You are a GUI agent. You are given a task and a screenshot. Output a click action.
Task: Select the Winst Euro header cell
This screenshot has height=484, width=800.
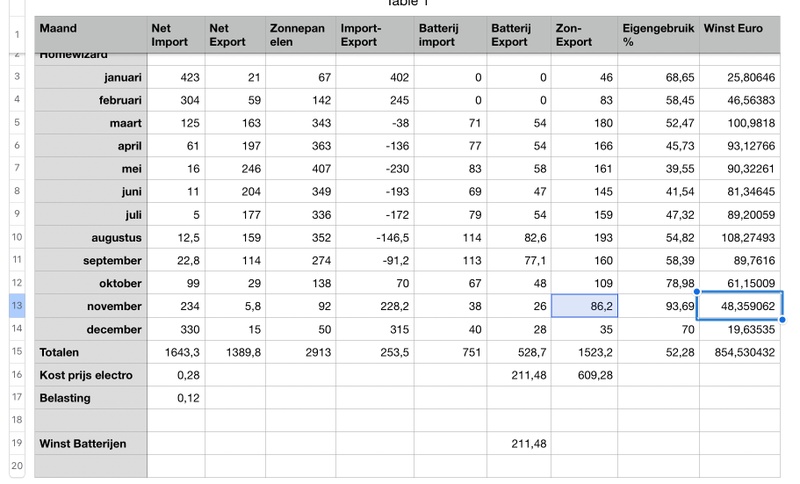740,35
